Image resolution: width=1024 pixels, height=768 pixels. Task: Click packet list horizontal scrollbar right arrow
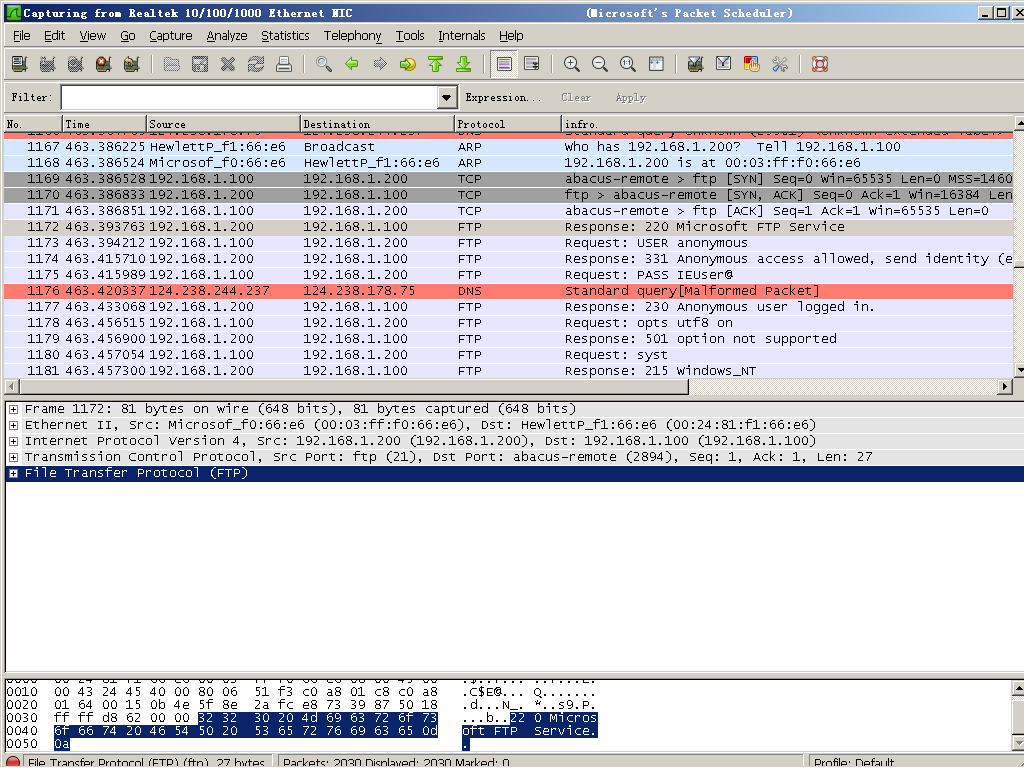pos(1006,387)
